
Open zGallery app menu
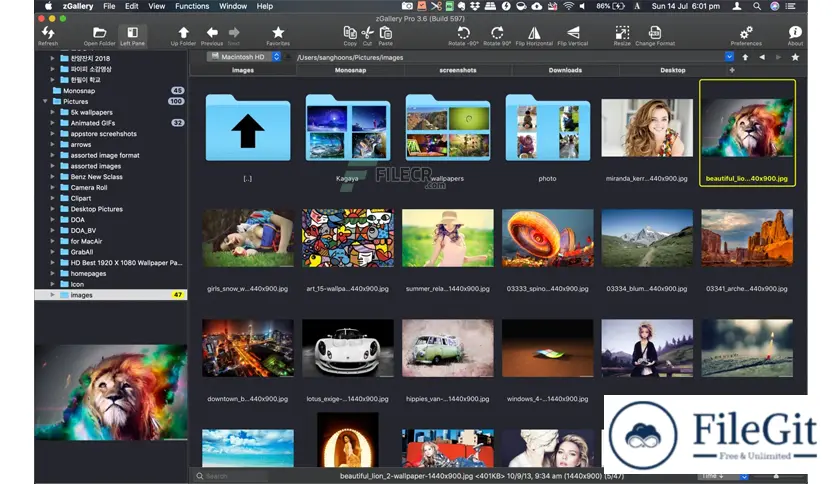(78, 6)
